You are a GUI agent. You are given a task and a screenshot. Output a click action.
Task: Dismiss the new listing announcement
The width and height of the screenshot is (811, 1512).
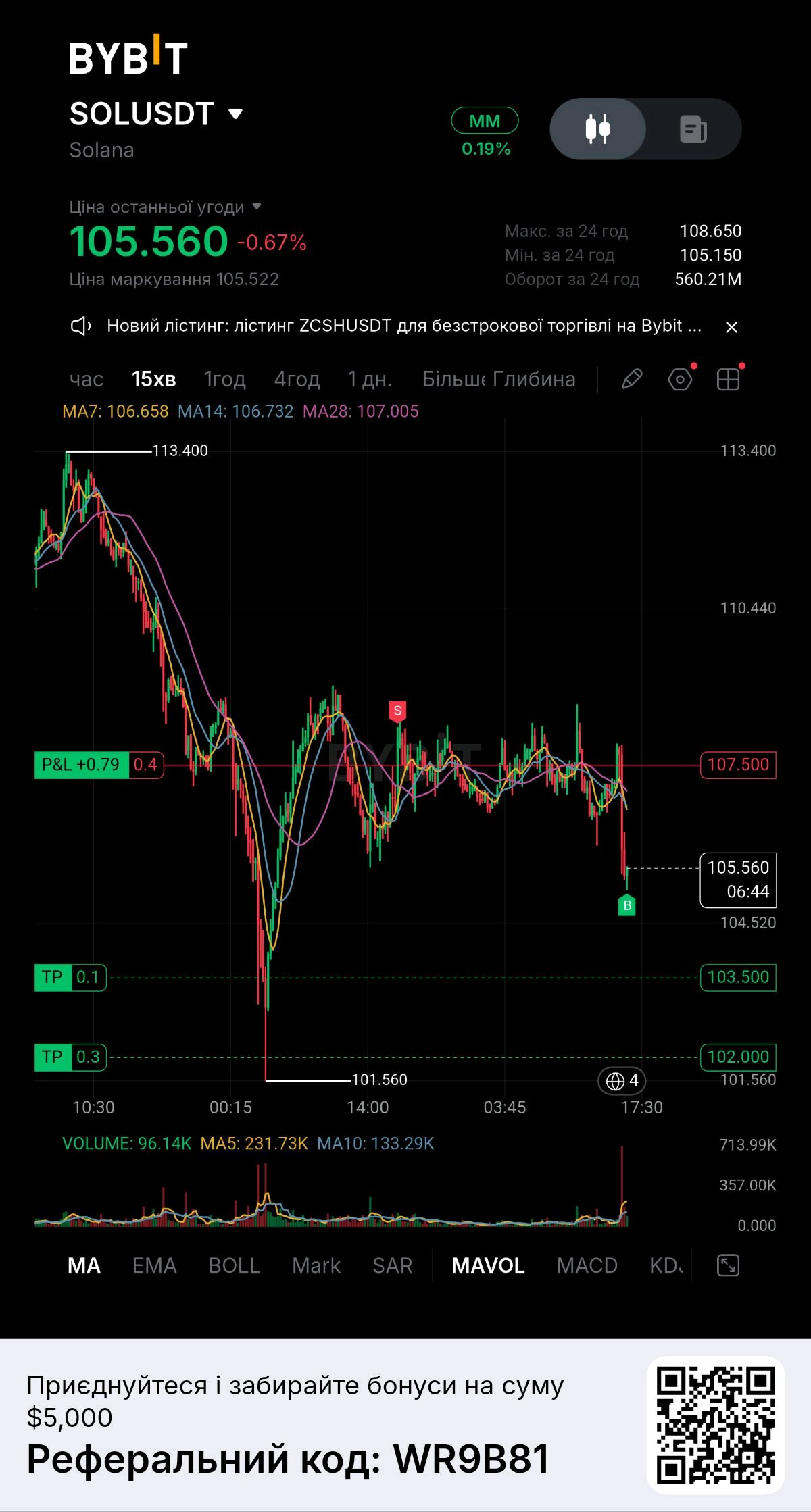click(731, 327)
